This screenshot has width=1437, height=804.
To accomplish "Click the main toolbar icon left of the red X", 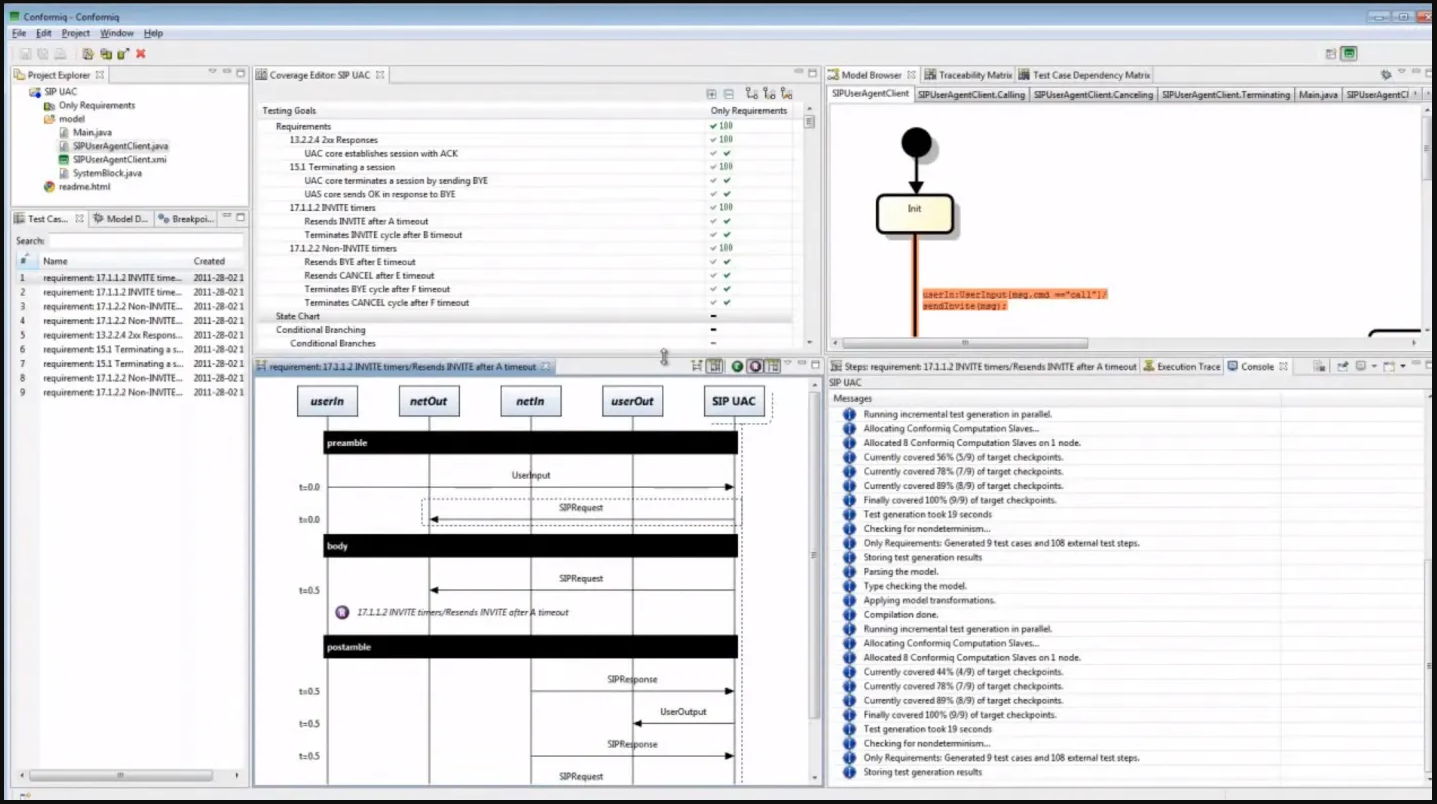I will coord(123,54).
